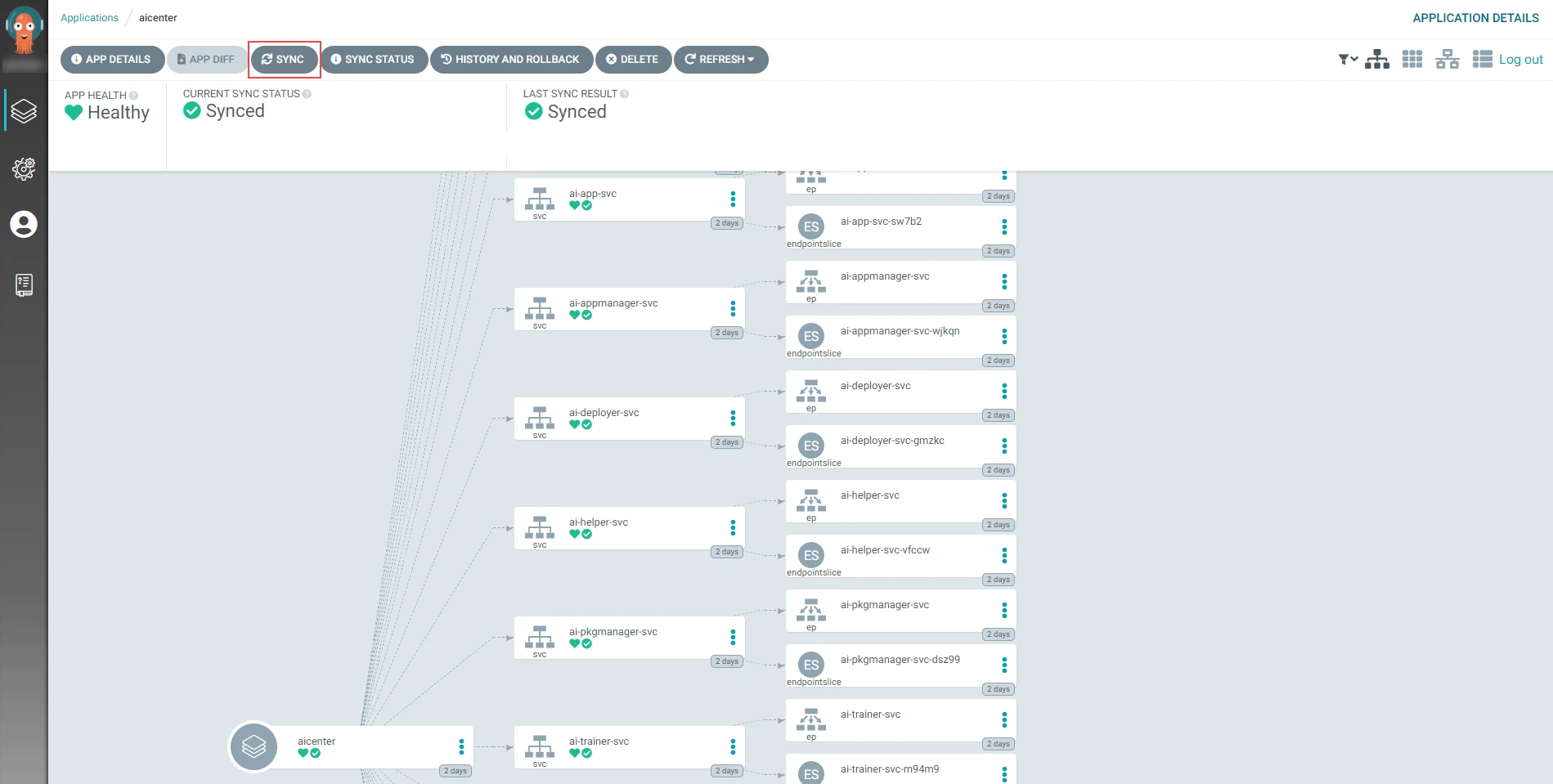Image resolution: width=1553 pixels, height=784 pixels.
Task: Open help icon next to APP HEALTH
Action: tap(133, 96)
